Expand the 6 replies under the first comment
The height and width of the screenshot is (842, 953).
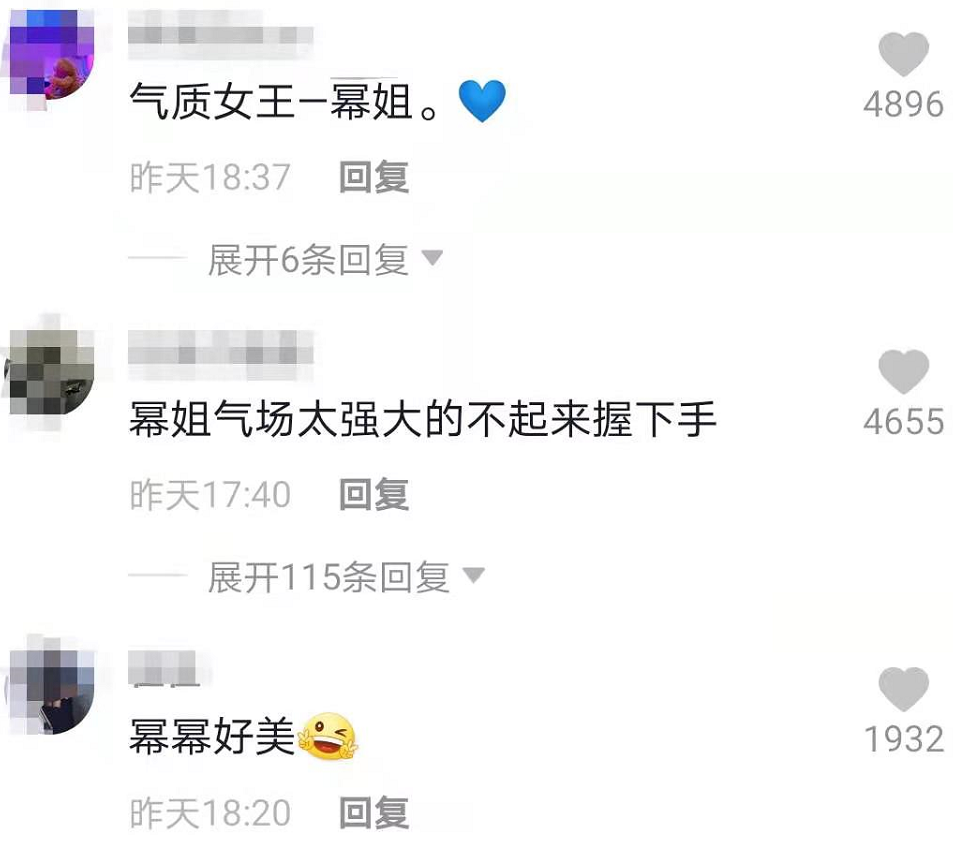pos(308,260)
